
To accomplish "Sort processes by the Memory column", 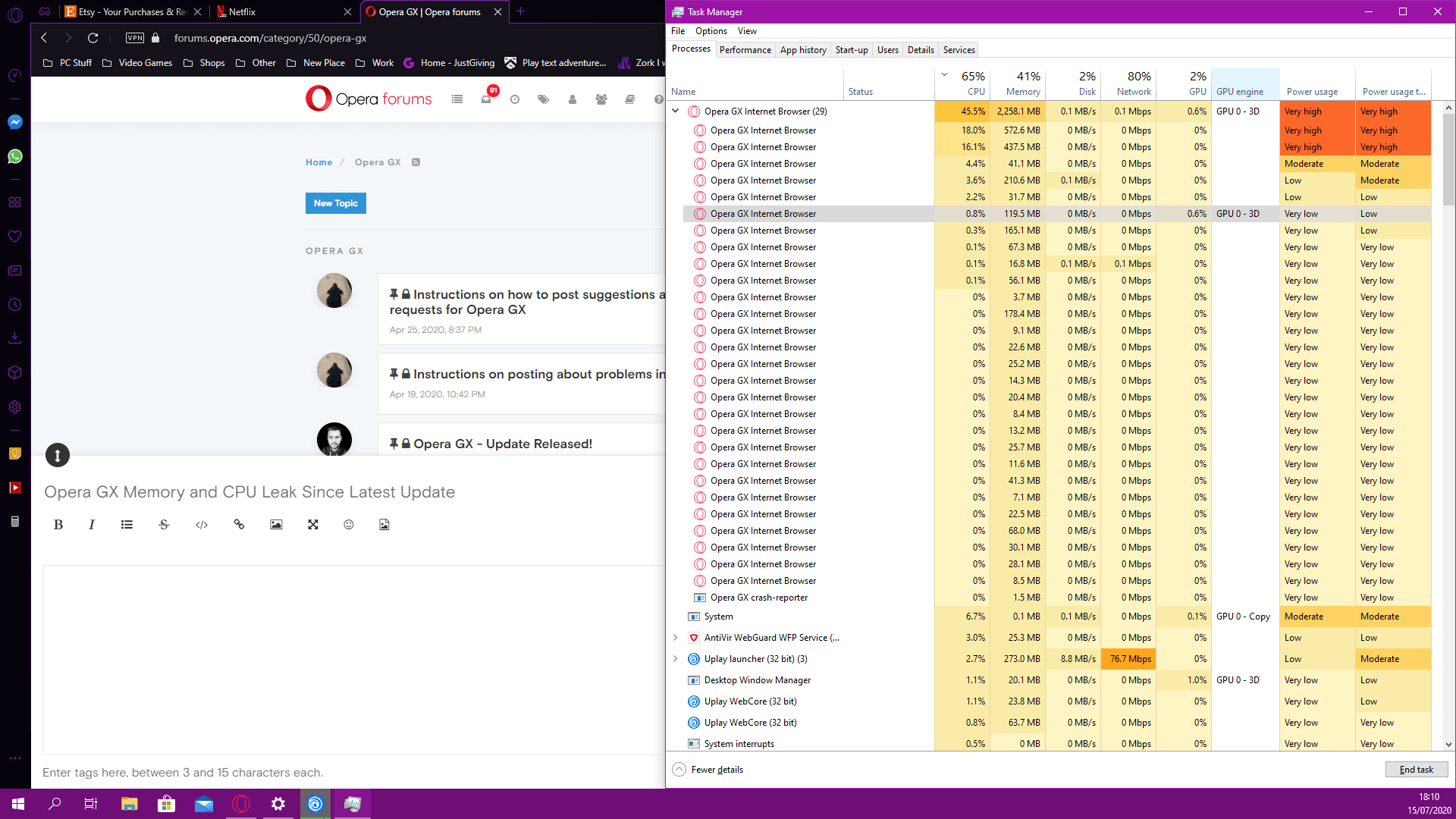I will pos(1018,83).
